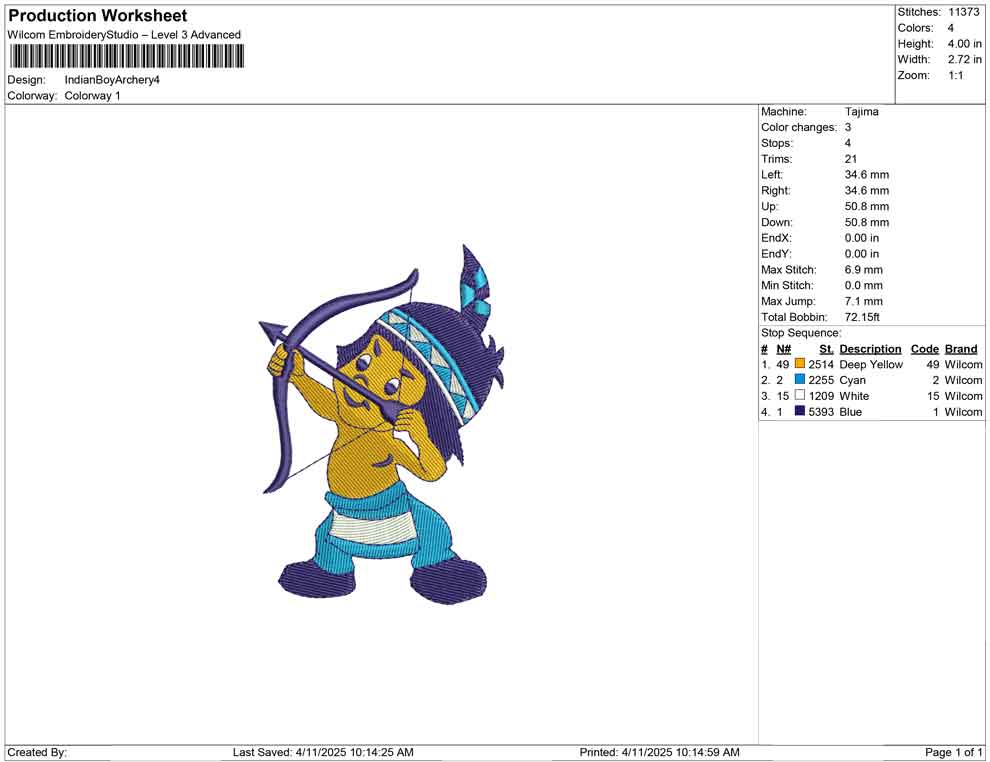
Task: Select 'Wilcom EmbroideryStudio – Level 3 Advanced' text
Action: (124, 35)
